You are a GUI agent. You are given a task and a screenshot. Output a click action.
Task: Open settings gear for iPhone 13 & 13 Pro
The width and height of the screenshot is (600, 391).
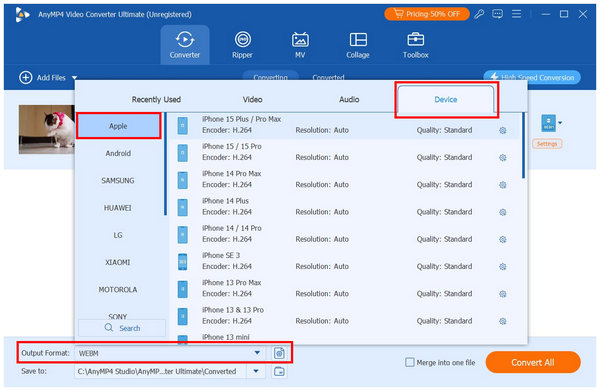pyautogui.click(x=503, y=321)
